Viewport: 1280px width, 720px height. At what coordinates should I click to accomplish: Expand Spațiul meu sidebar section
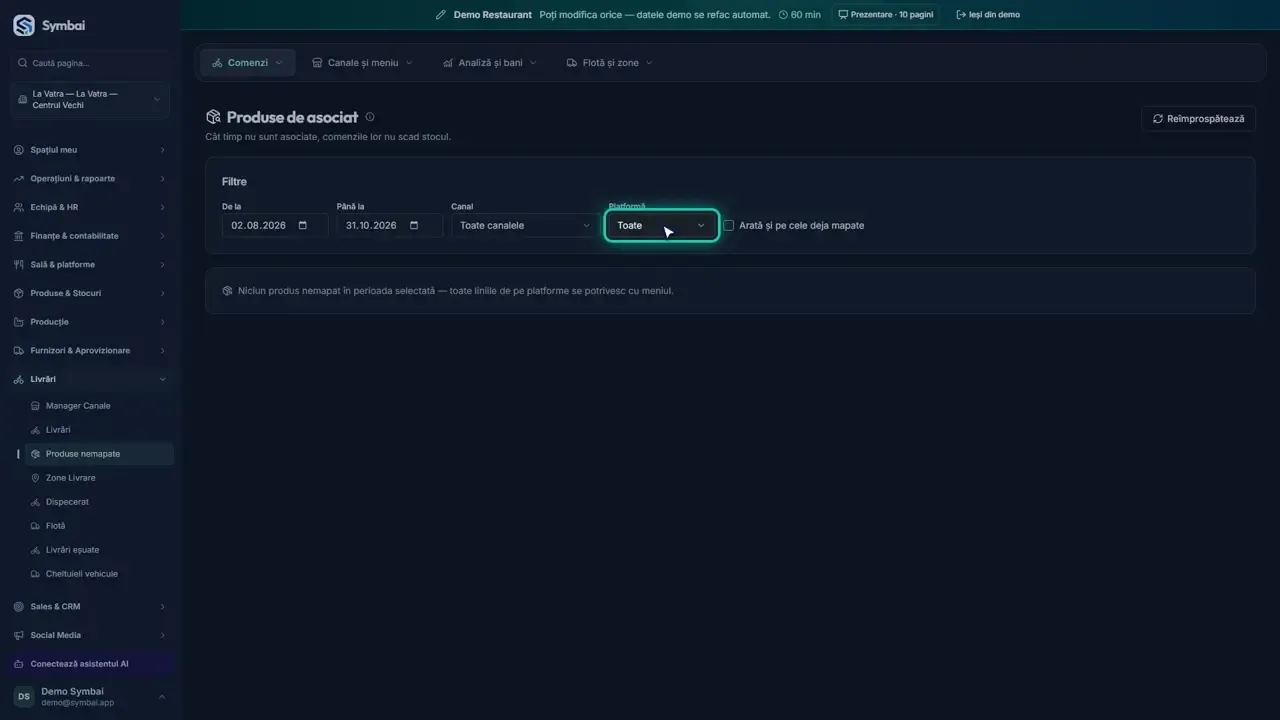click(90, 150)
